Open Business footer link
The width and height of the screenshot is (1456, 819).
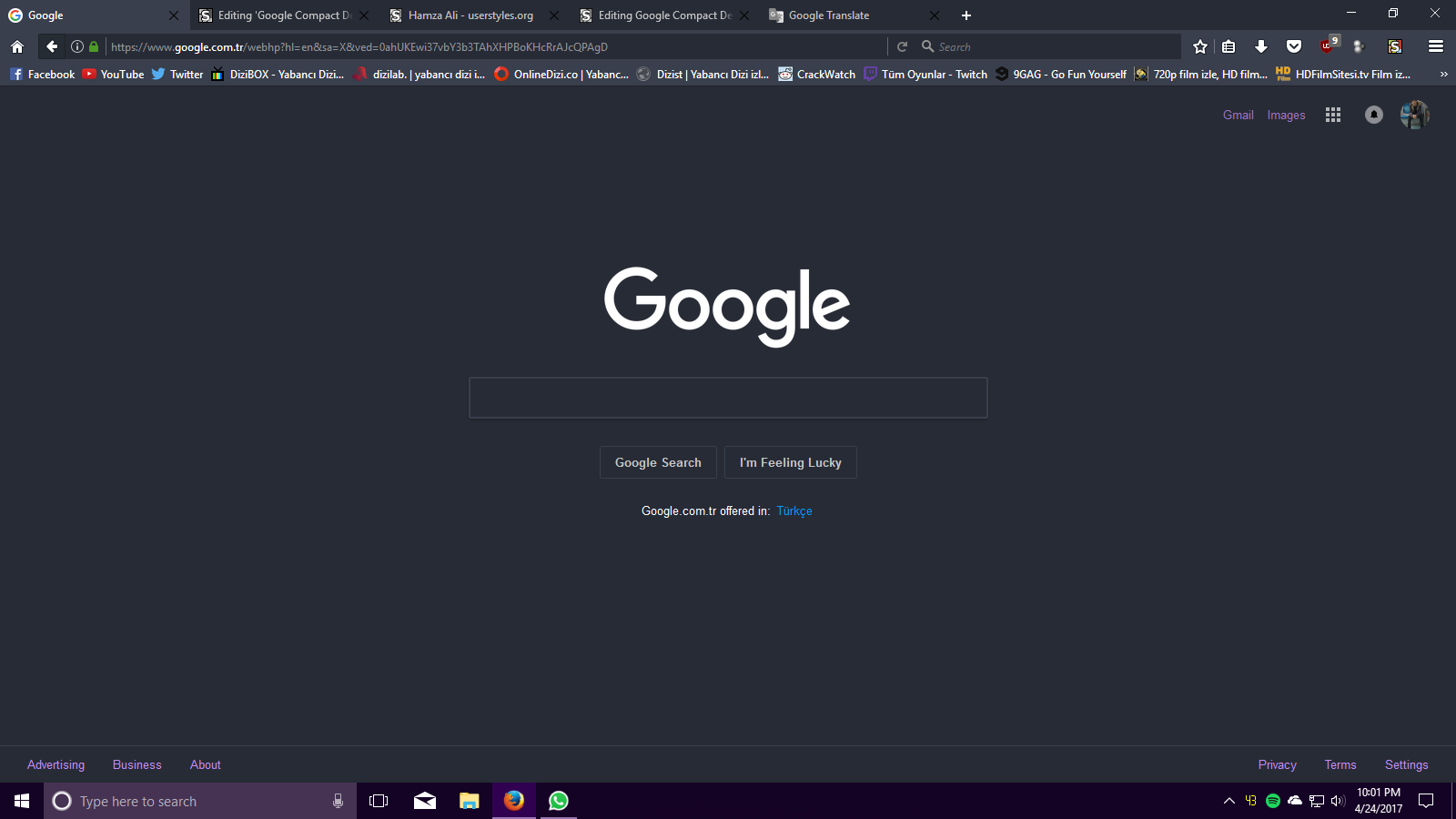pos(137,764)
